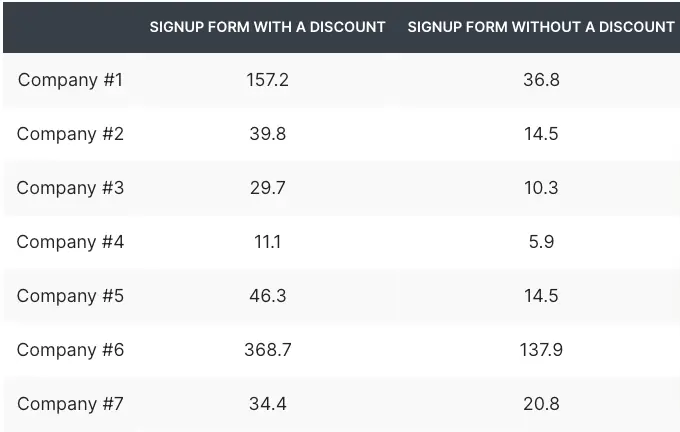Viewport: 680px width, 432px height.
Task: Click the 36.8 value cell
Action: coord(541,80)
